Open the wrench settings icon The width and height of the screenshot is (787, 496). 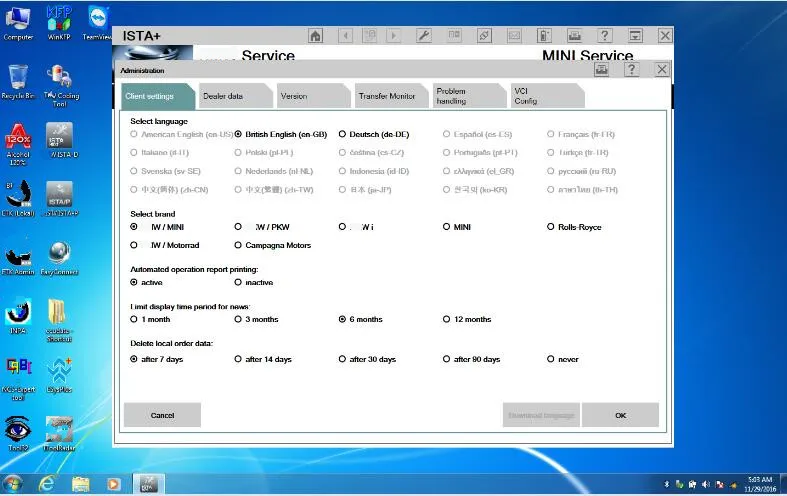pyautogui.click(x=424, y=36)
